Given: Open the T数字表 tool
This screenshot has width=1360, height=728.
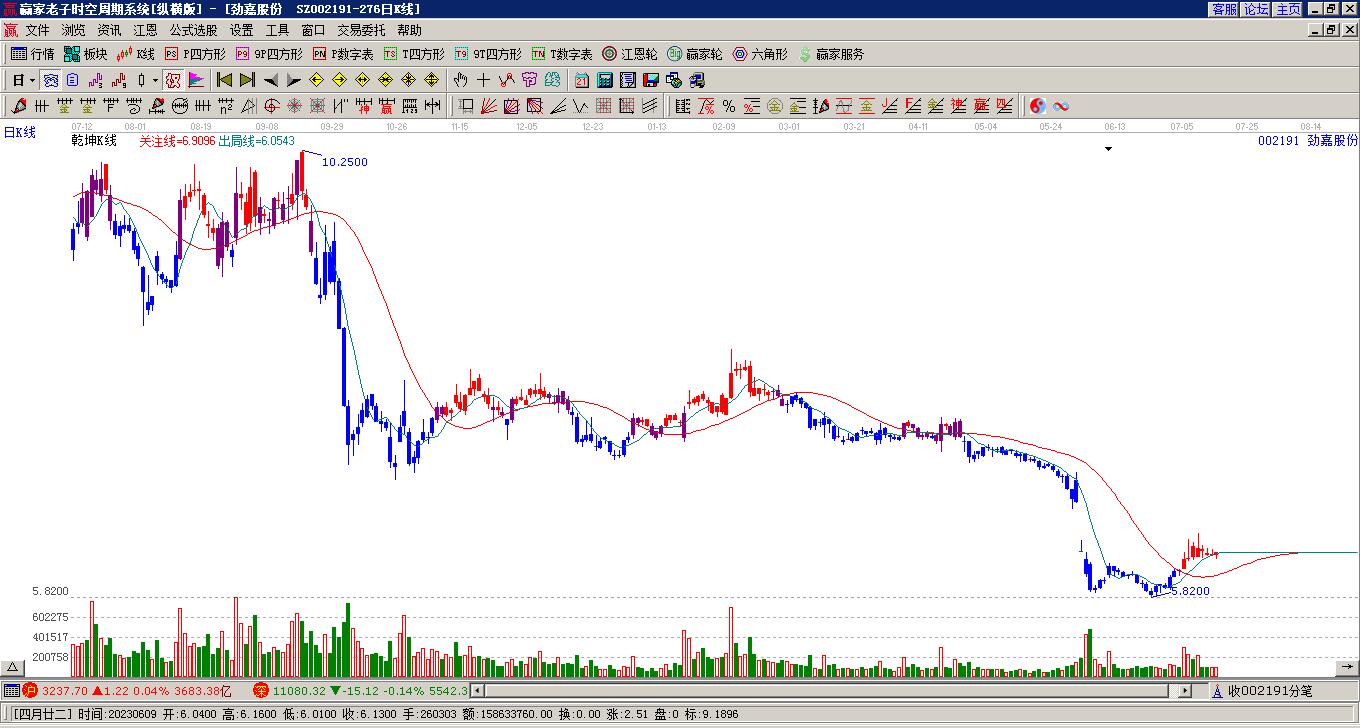Looking at the screenshot, I should point(562,54).
